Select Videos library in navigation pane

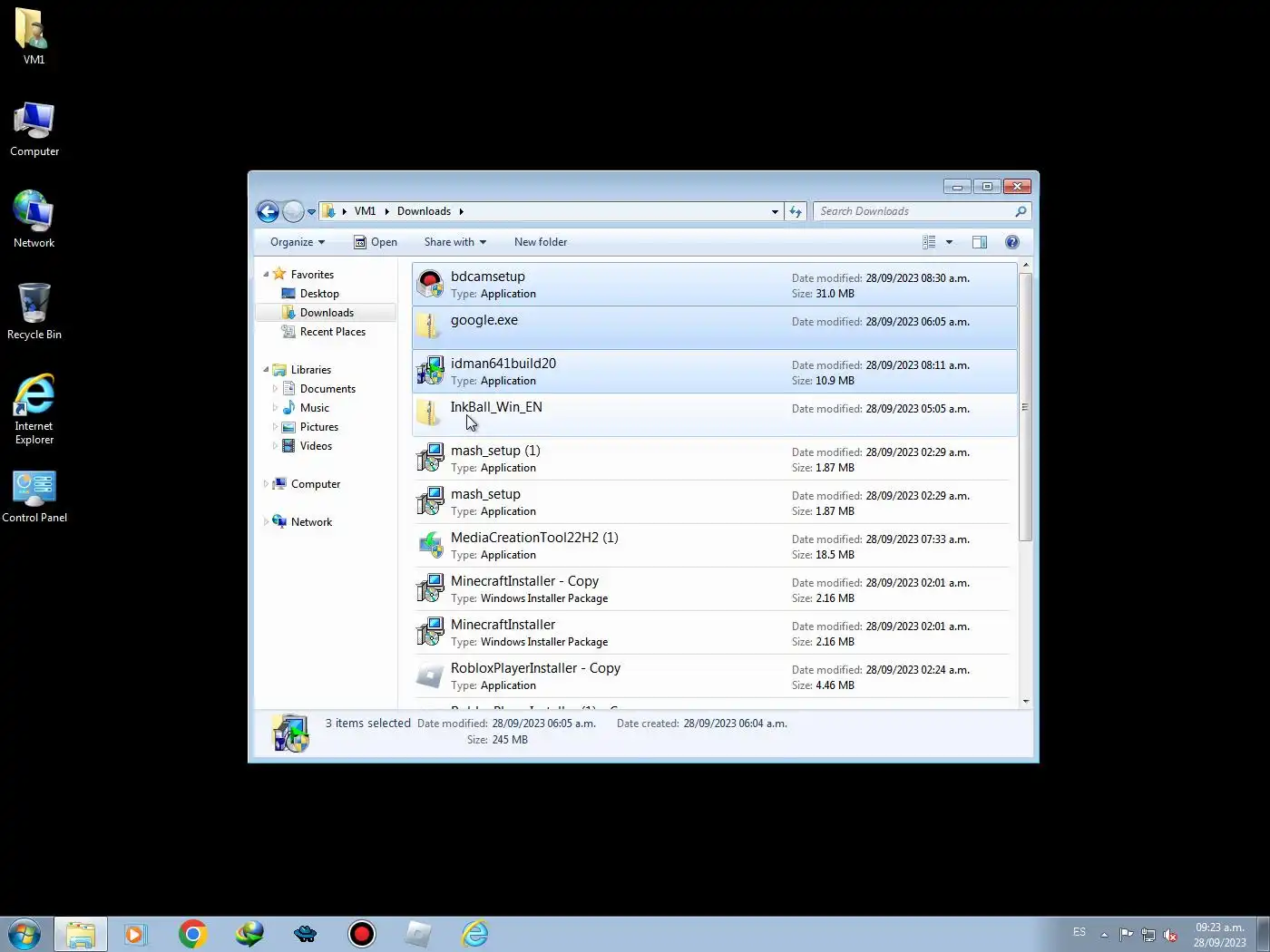click(316, 446)
